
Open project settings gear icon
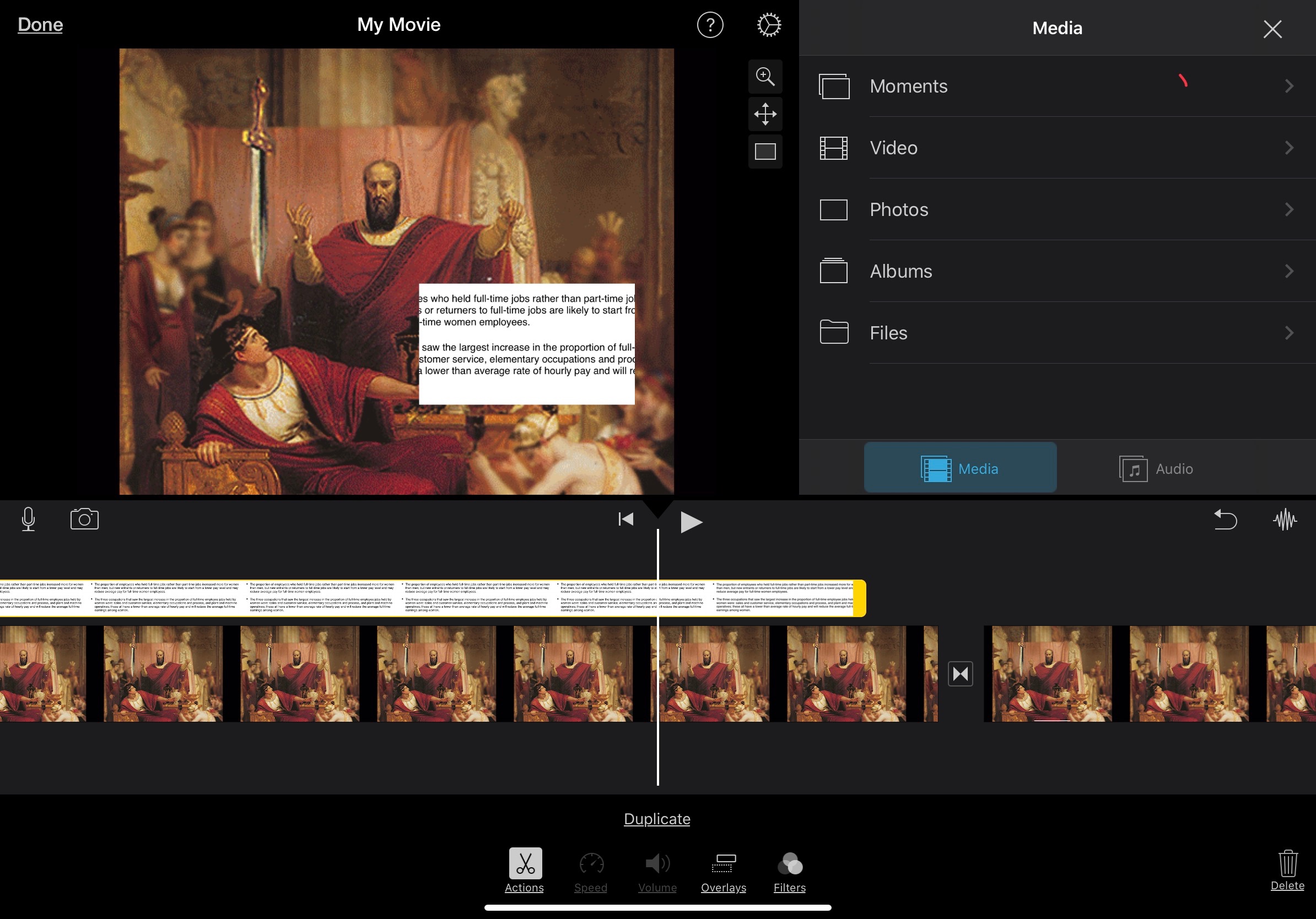pyautogui.click(x=768, y=25)
